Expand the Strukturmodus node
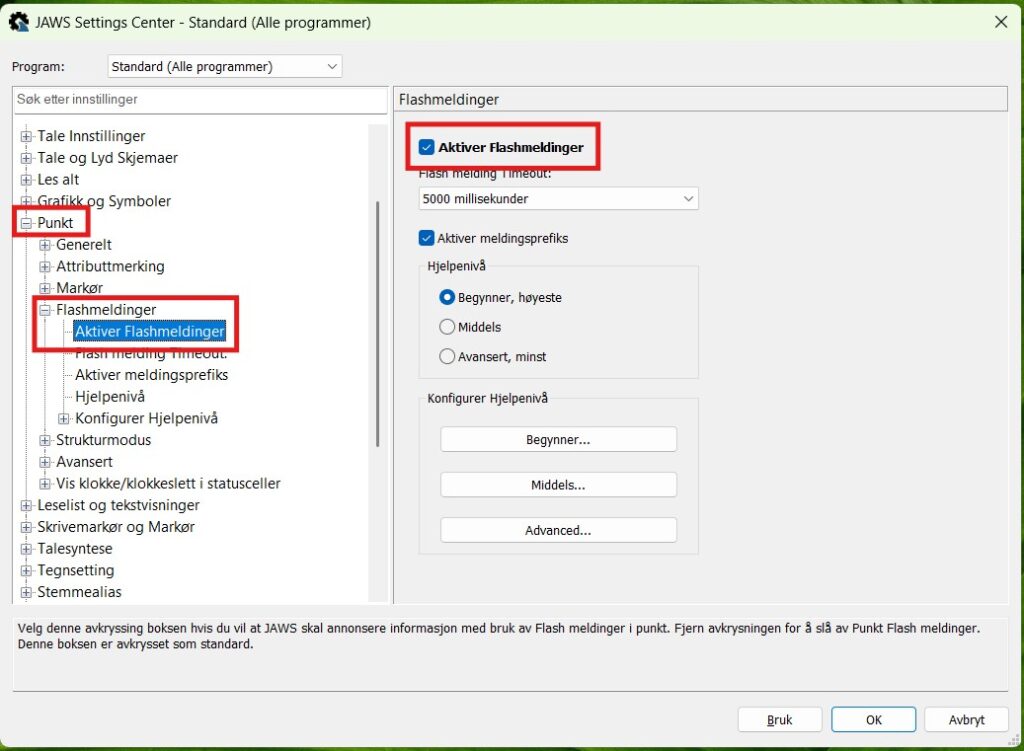 tap(44, 439)
